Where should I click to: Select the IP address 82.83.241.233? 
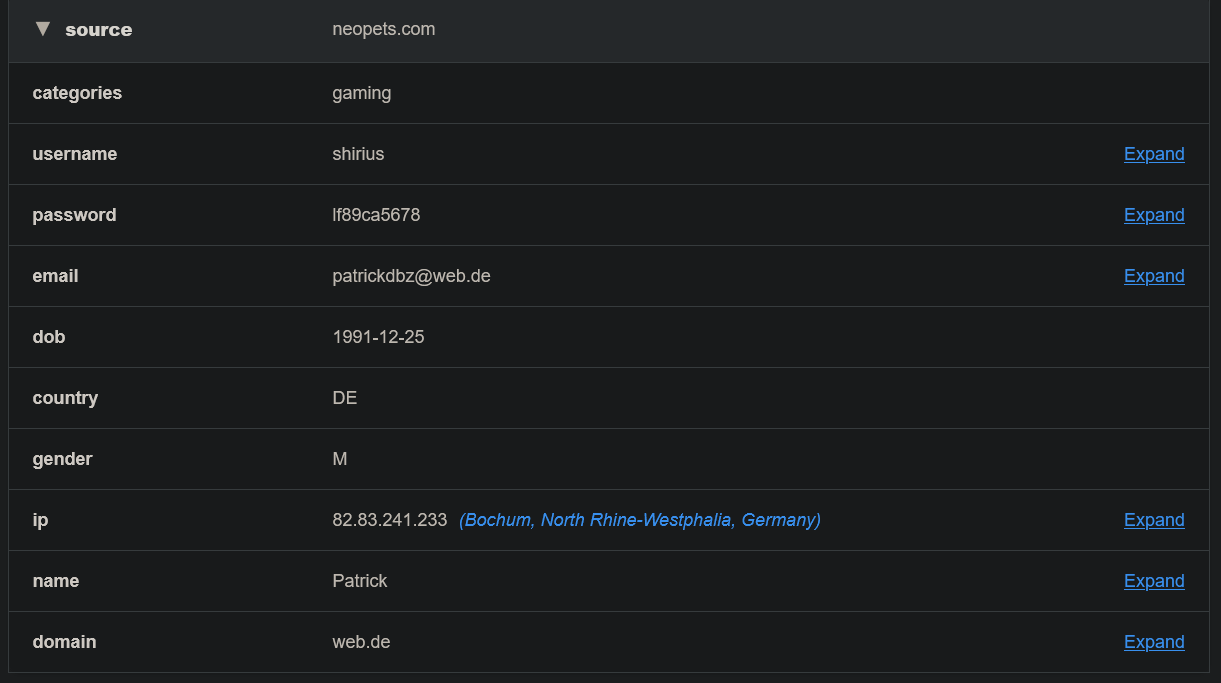coord(390,520)
